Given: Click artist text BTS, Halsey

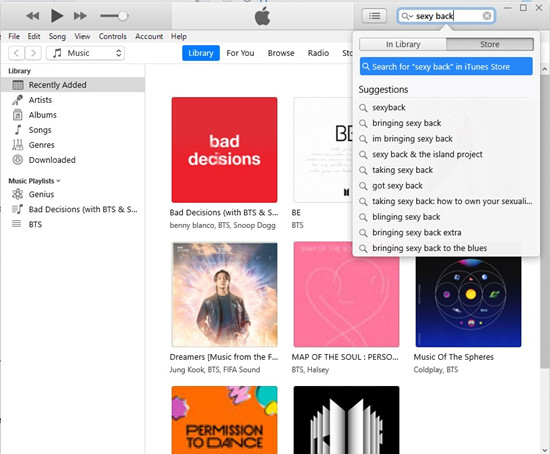Looking at the screenshot, I should (x=310, y=370).
